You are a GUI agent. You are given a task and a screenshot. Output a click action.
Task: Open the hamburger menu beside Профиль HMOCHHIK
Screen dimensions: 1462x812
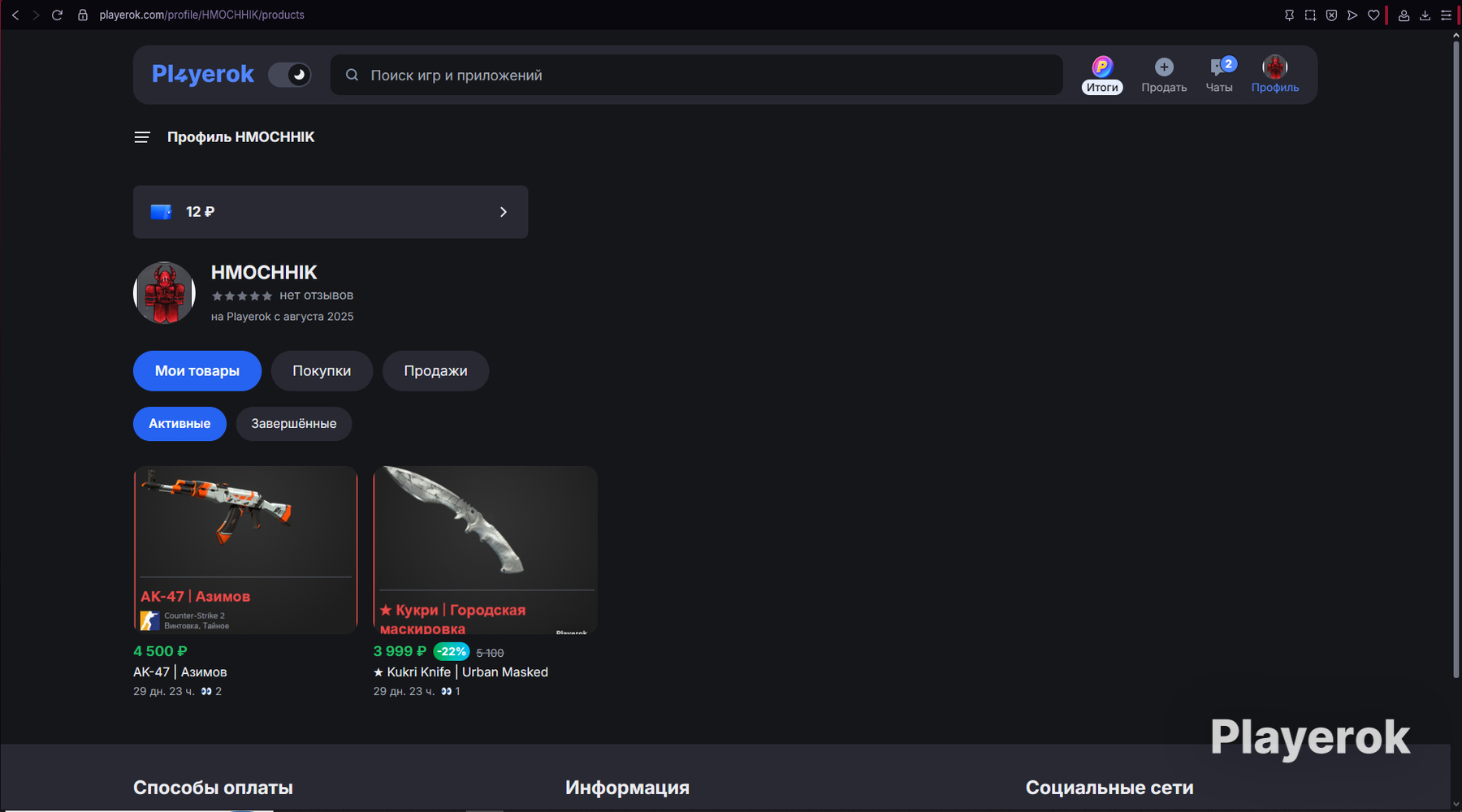coord(142,137)
